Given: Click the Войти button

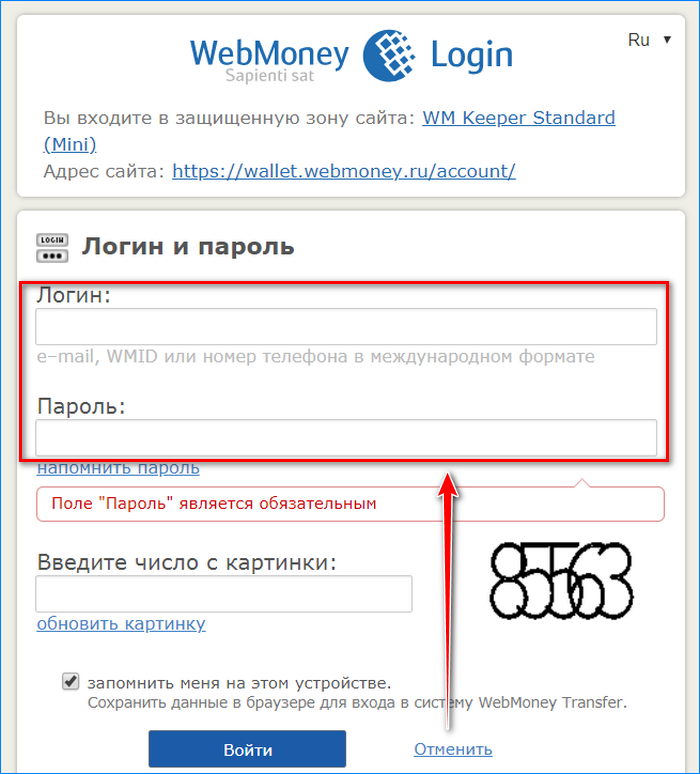Looking at the screenshot, I should pyautogui.click(x=247, y=749).
